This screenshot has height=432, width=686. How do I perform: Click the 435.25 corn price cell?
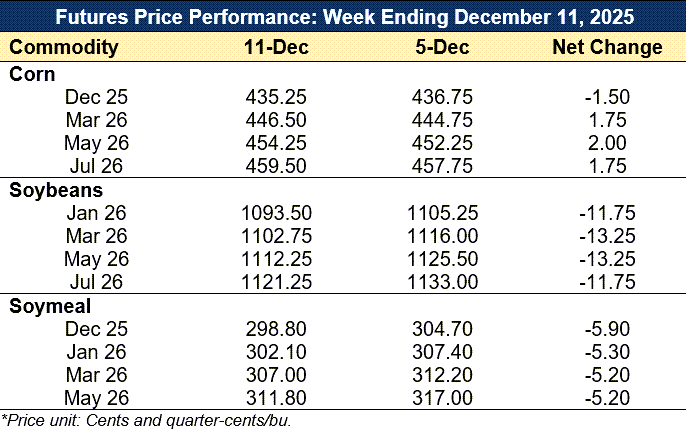coord(275,96)
